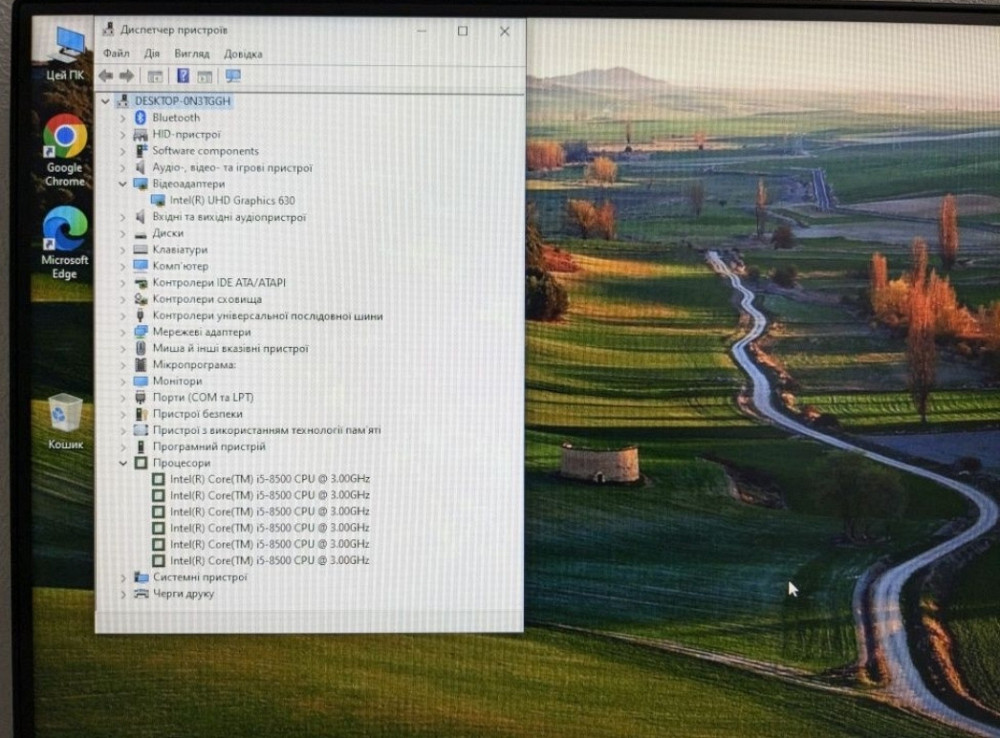Collapse the Відеоадаптери category
This screenshot has width=1000, height=738.
tap(122, 183)
